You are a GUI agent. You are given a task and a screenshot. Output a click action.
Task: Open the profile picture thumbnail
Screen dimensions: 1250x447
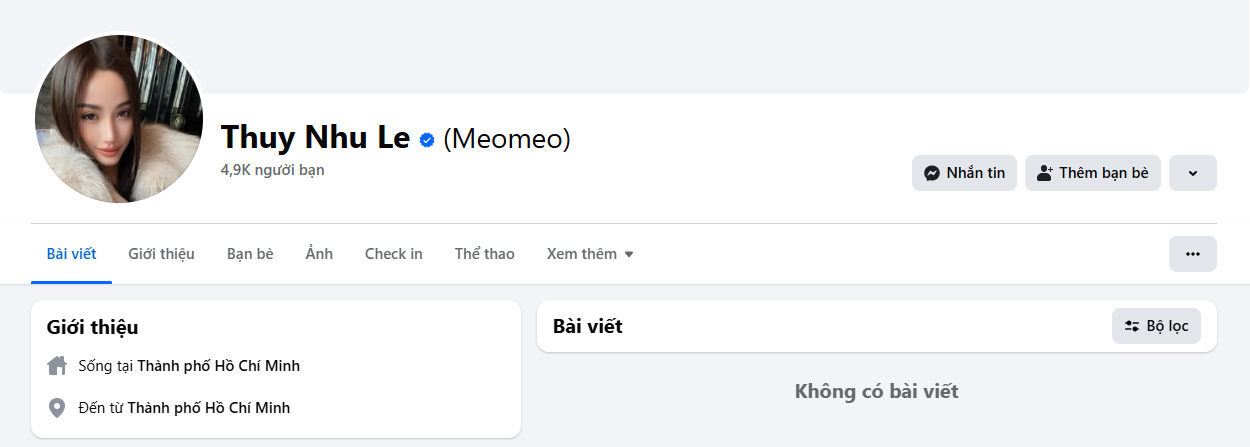click(x=119, y=119)
